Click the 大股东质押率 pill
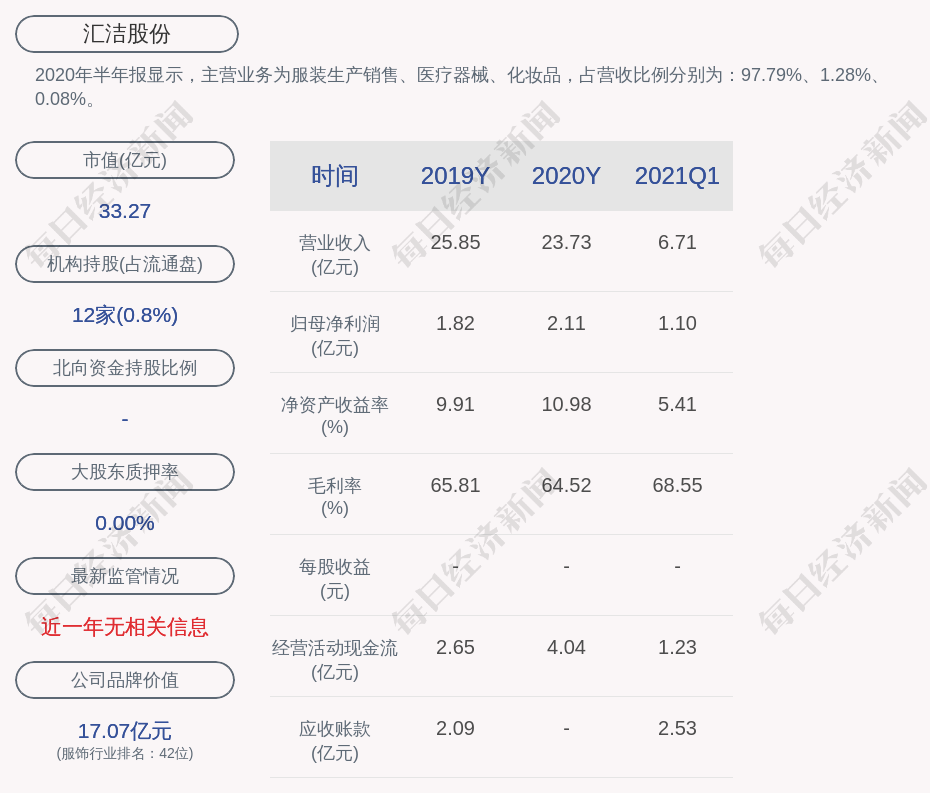 (x=125, y=472)
